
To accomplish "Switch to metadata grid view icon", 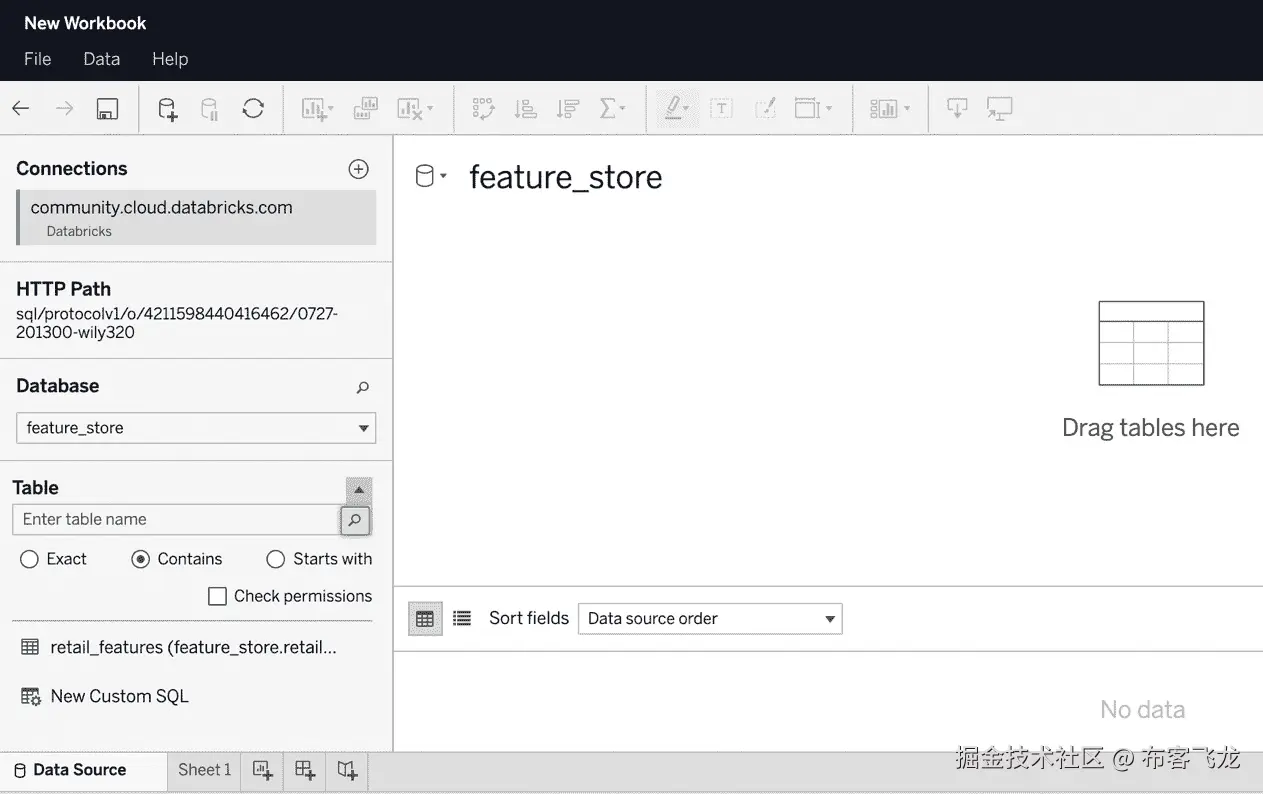I will 462,618.
